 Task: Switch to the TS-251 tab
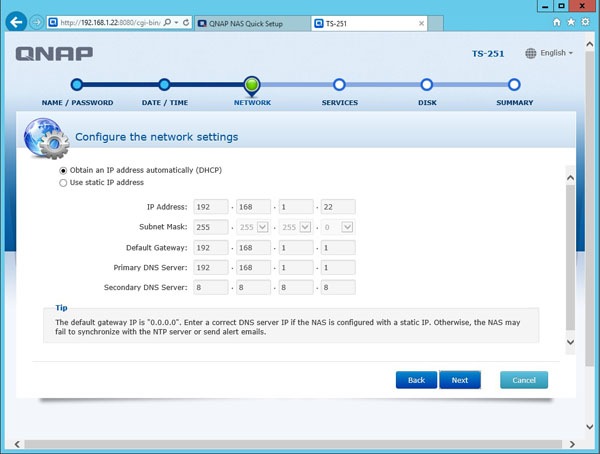(369, 23)
